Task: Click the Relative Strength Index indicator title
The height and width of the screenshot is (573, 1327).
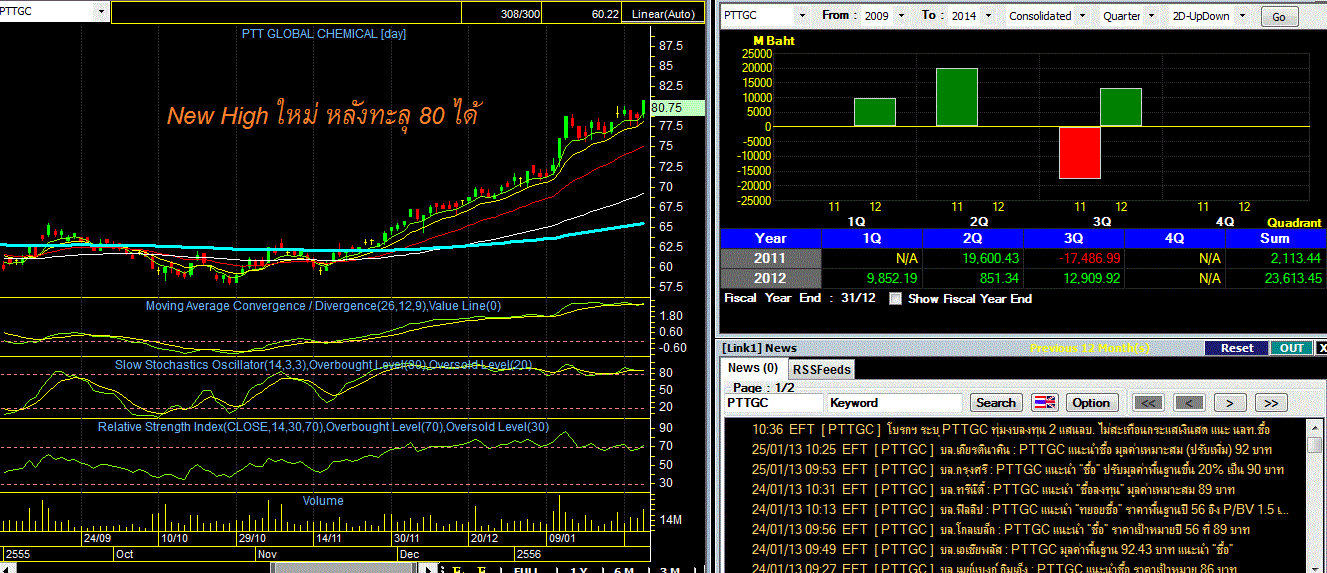Action: click(323, 427)
